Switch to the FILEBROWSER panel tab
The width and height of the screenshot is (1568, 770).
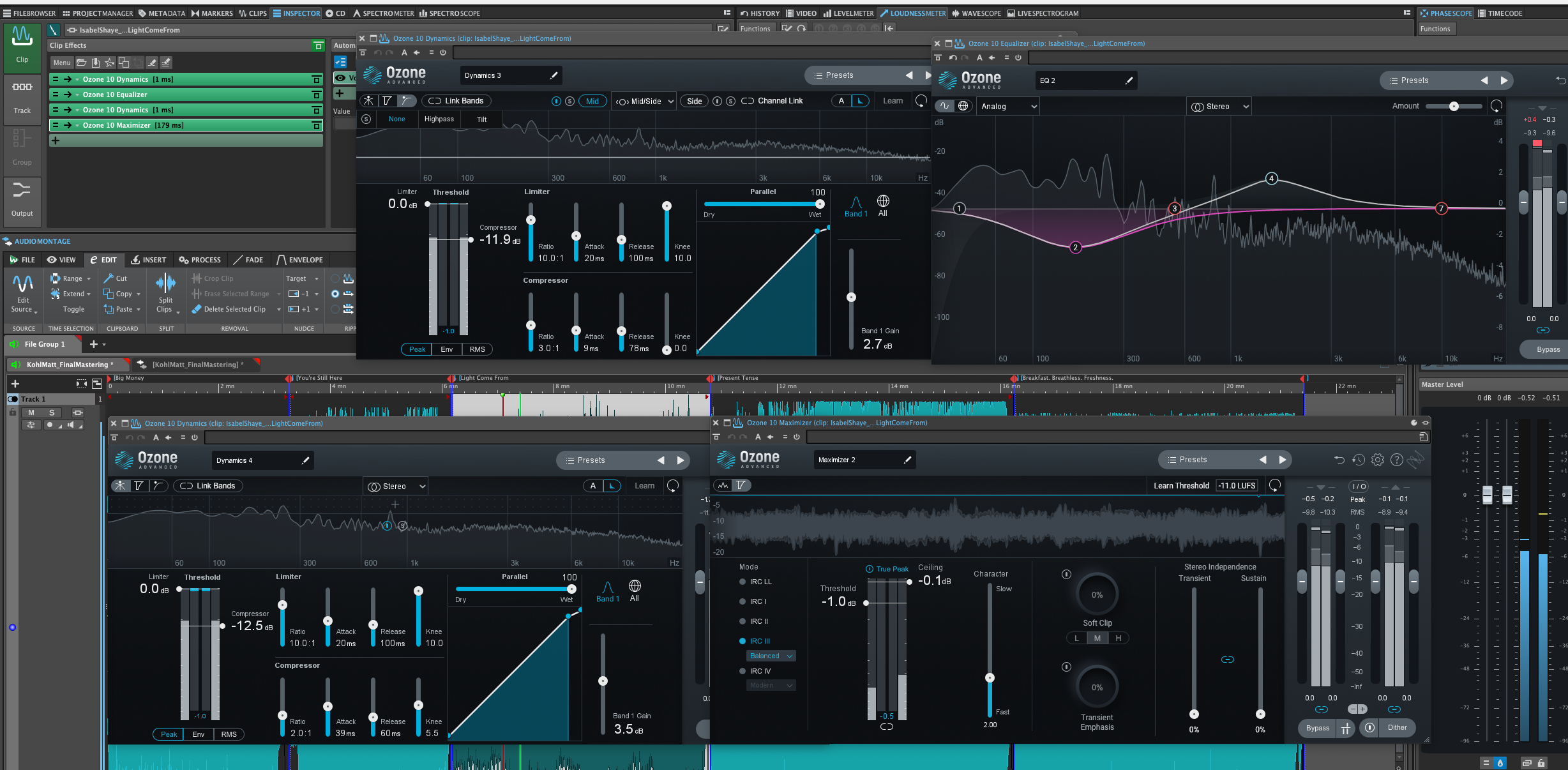click(x=29, y=13)
